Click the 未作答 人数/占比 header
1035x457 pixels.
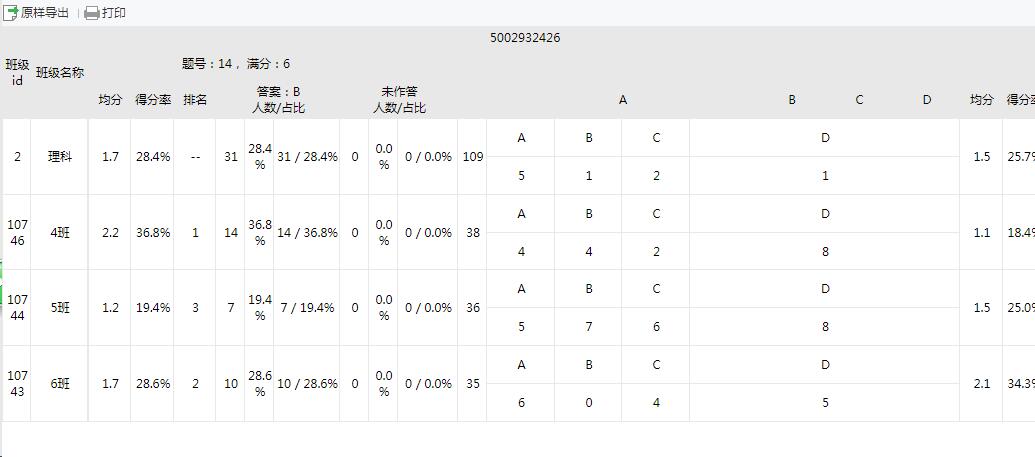399,100
